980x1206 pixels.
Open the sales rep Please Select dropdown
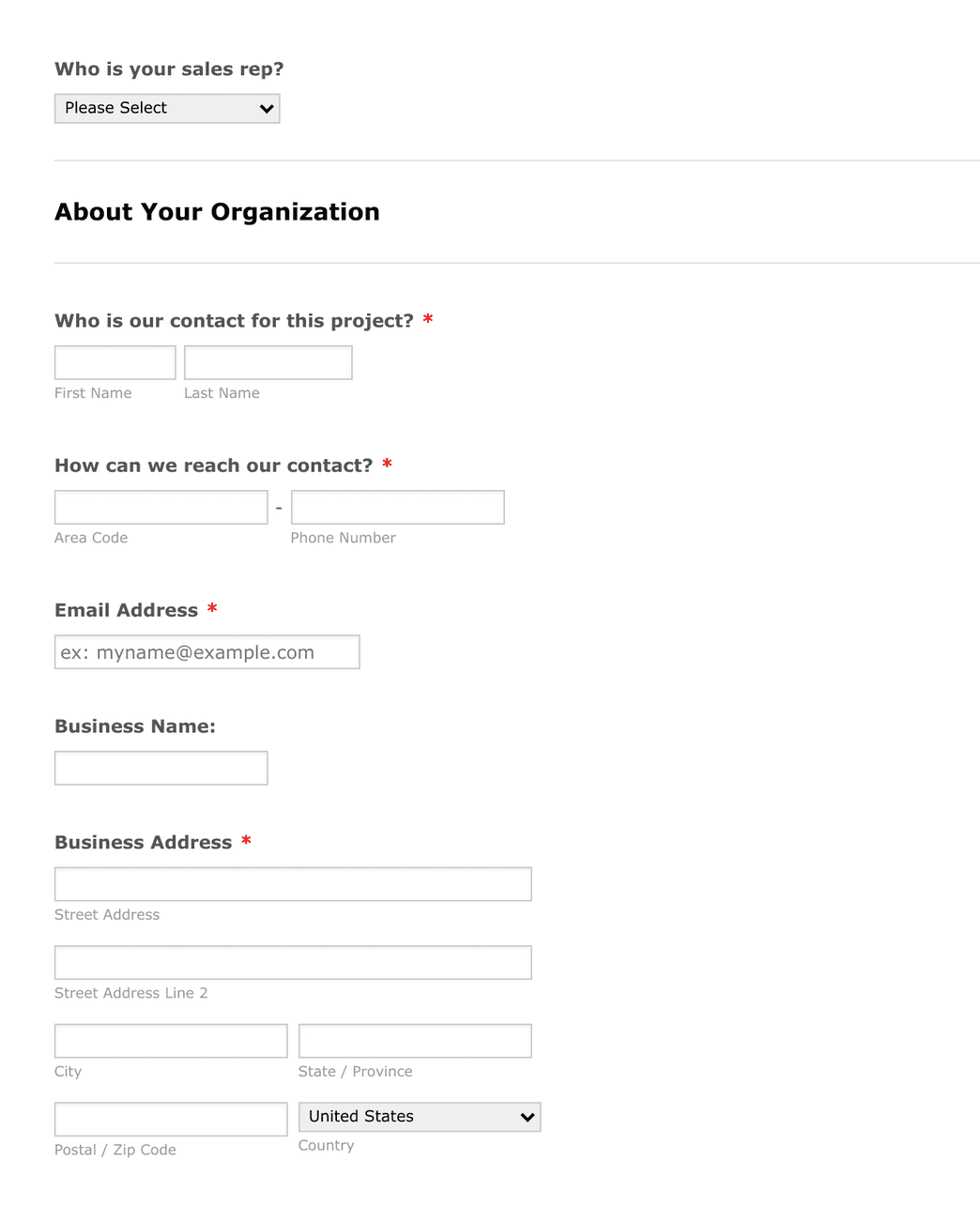[166, 108]
